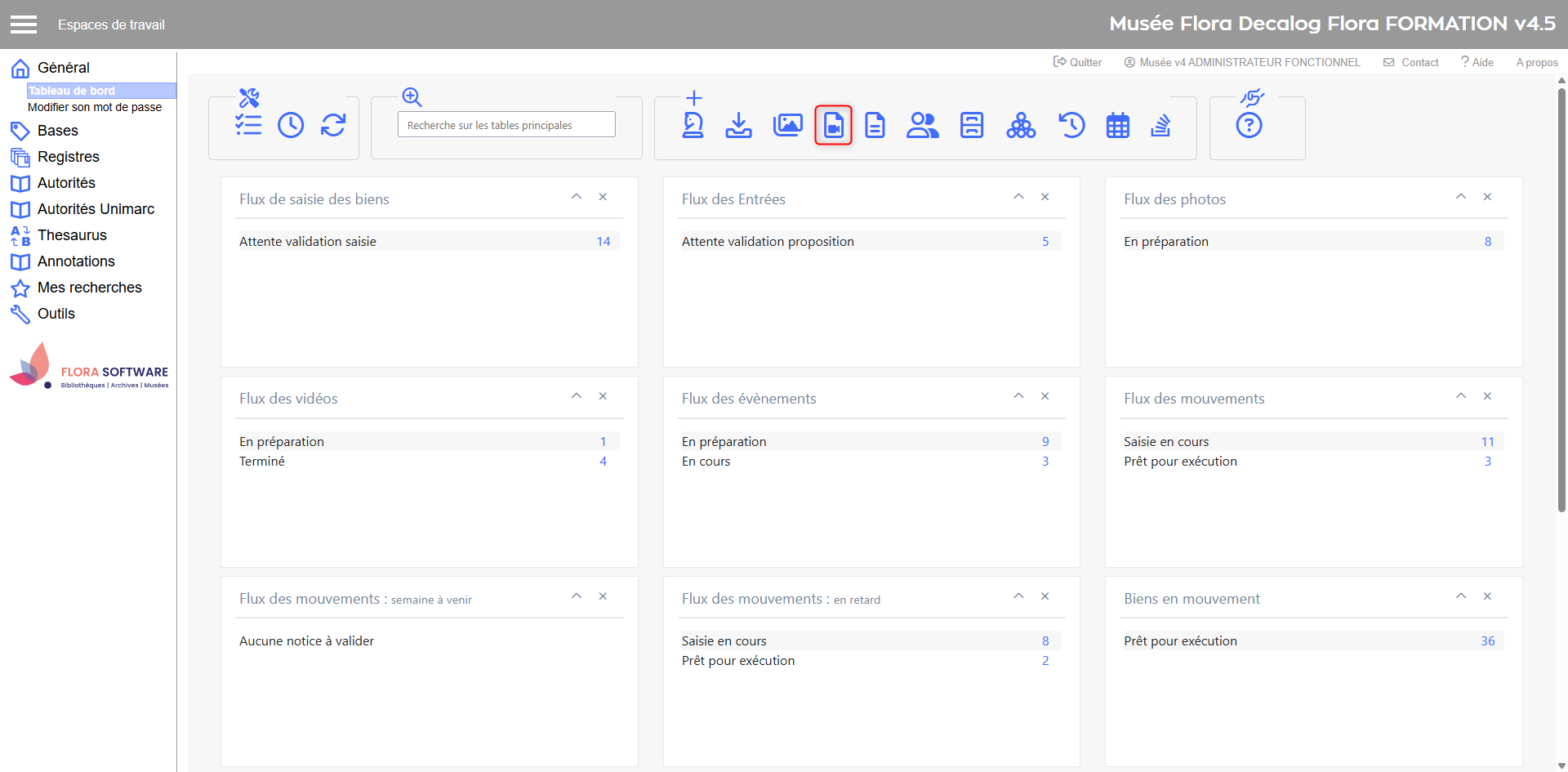Collapse the Flux des évènements panel
Screen dimensions: 1568x772
tap(1018, 396)
